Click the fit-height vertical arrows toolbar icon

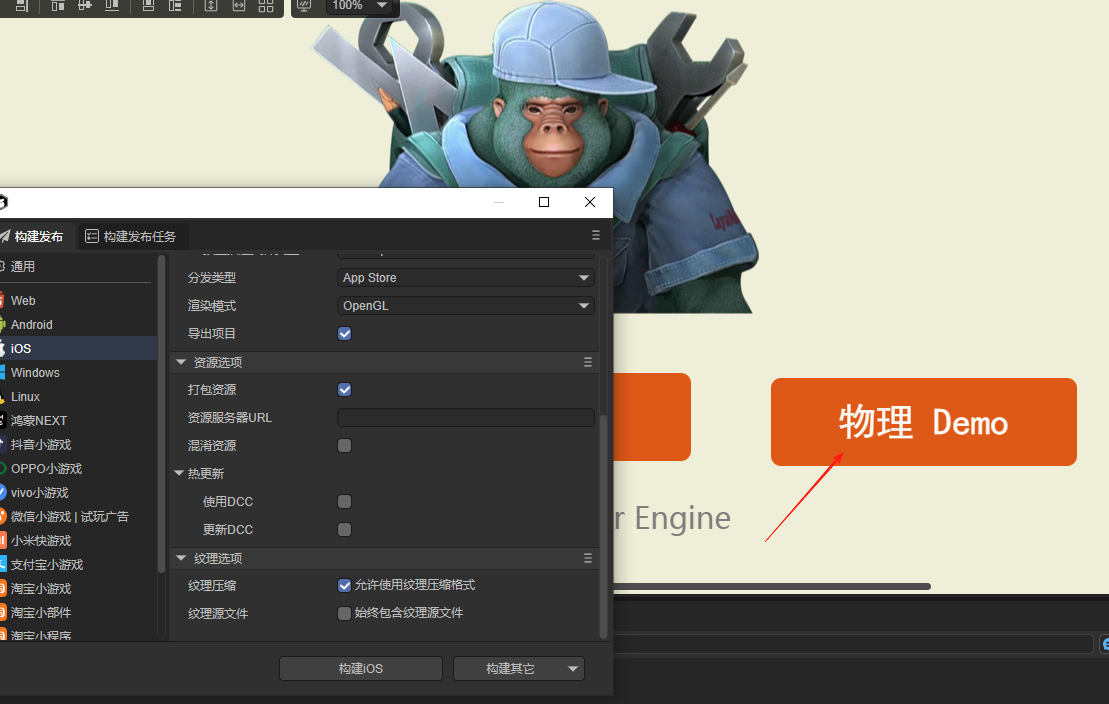pyautogui.click(x=211, y=6)
